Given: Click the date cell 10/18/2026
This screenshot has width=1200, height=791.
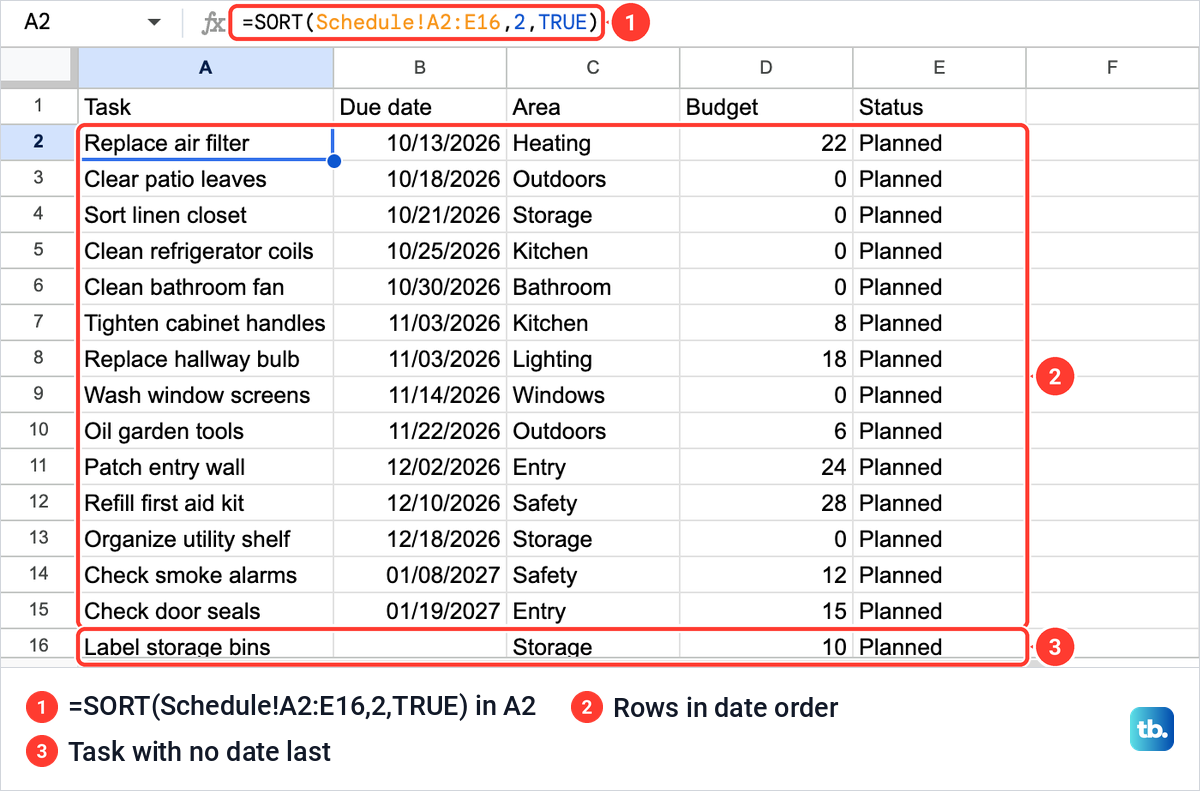Looking at the screenshot, I should pyautogui.click(x=420, y=179).
